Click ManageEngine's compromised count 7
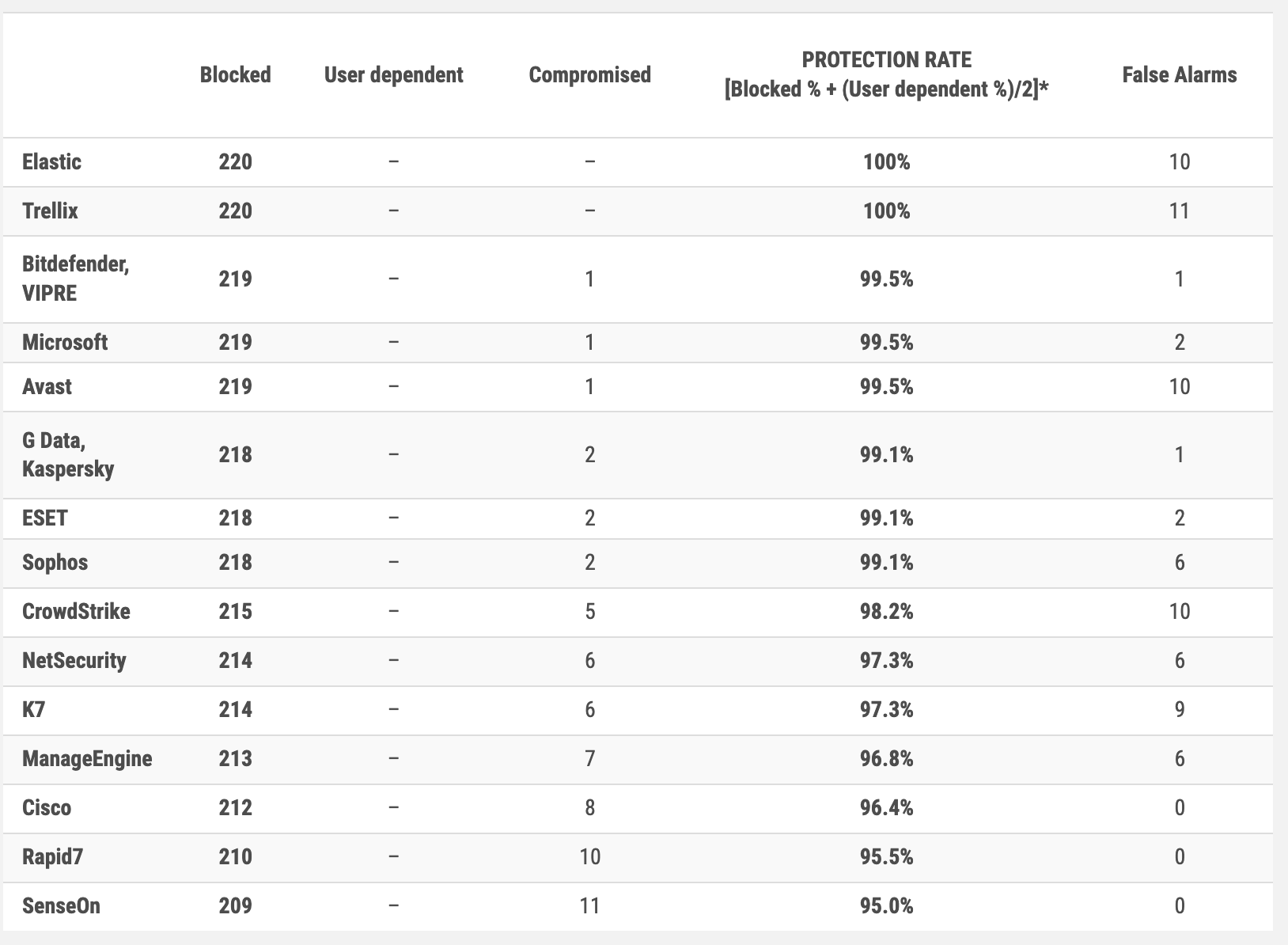Image resolution: width=1288 pixels, height=945 pixels. point(589,759)
